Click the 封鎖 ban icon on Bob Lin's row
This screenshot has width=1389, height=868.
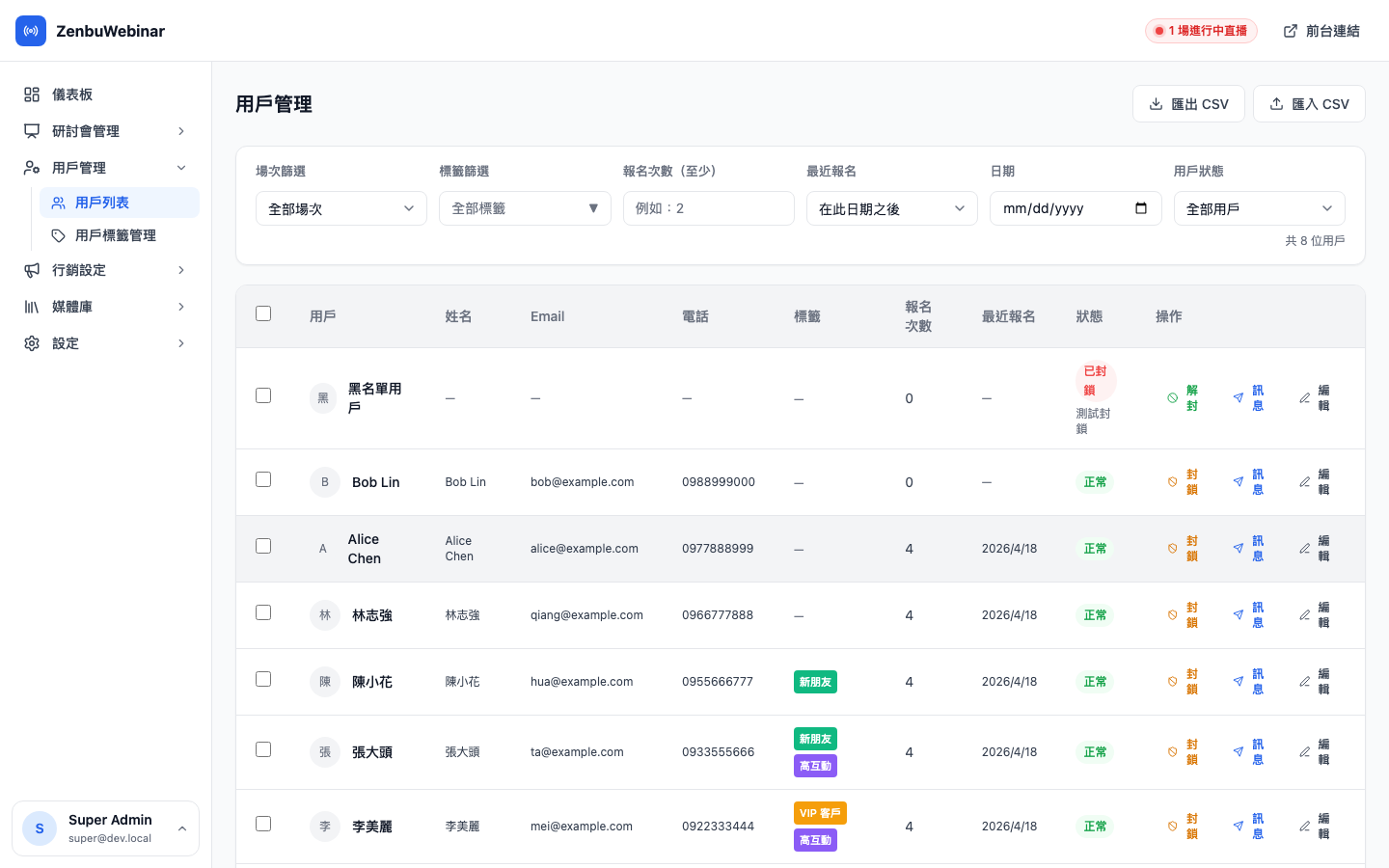click(x=1173, y=481)
